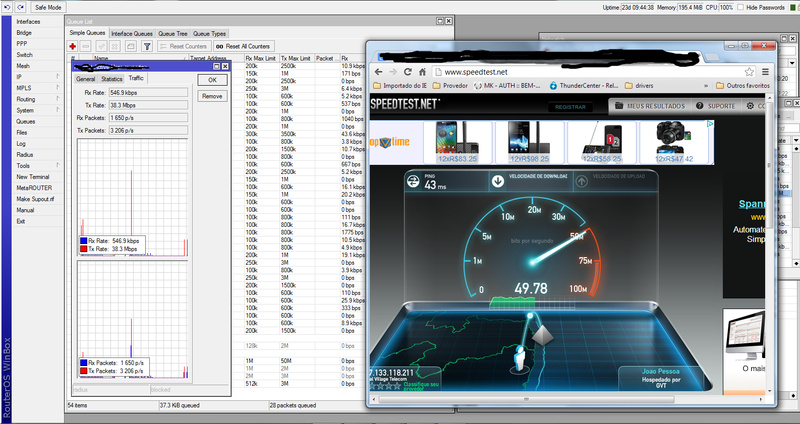Open the Chrome hamburger menu
This screenshot has height=424, width=800.
(x=765, y=72)
